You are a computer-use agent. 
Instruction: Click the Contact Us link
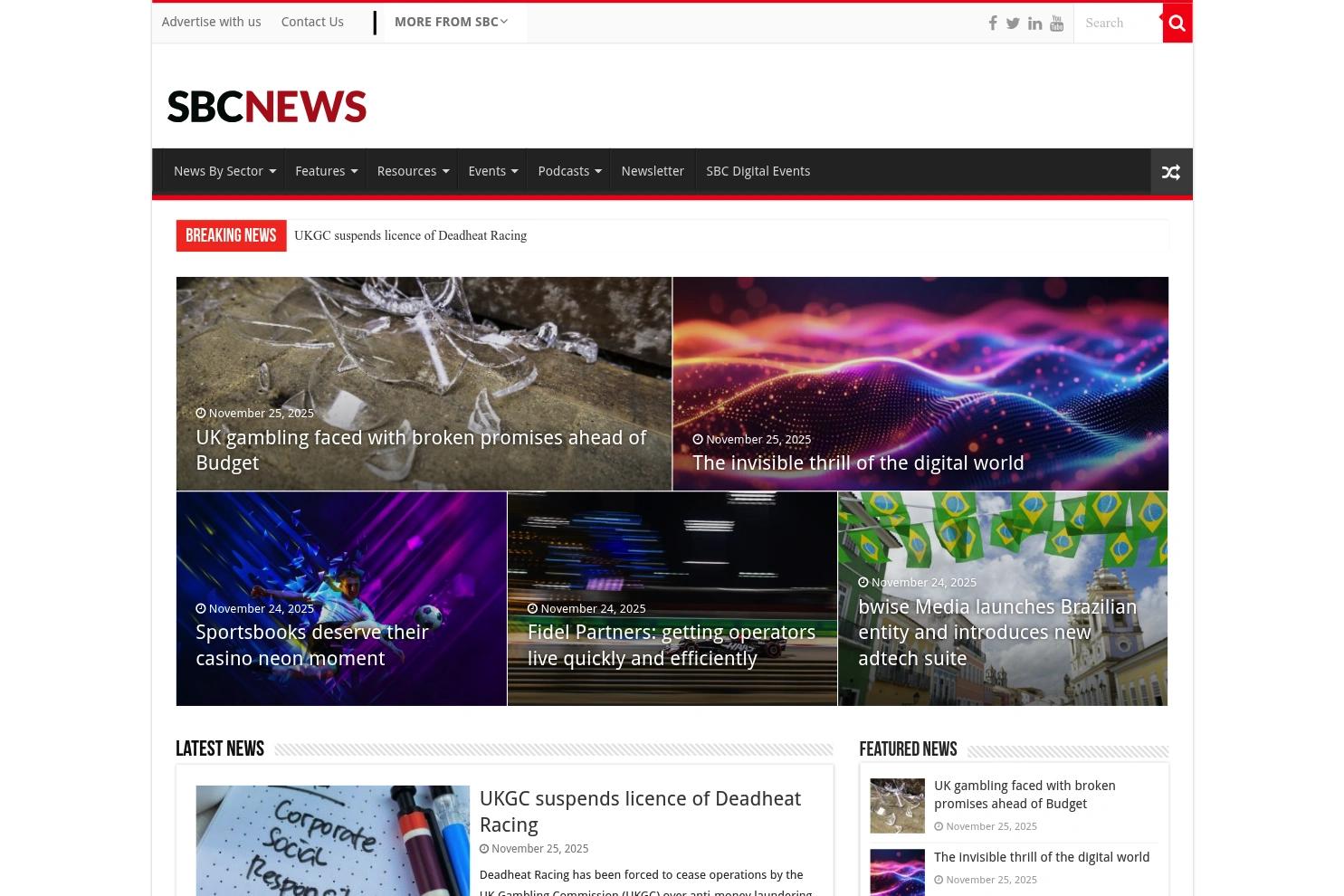coord(312,22)
